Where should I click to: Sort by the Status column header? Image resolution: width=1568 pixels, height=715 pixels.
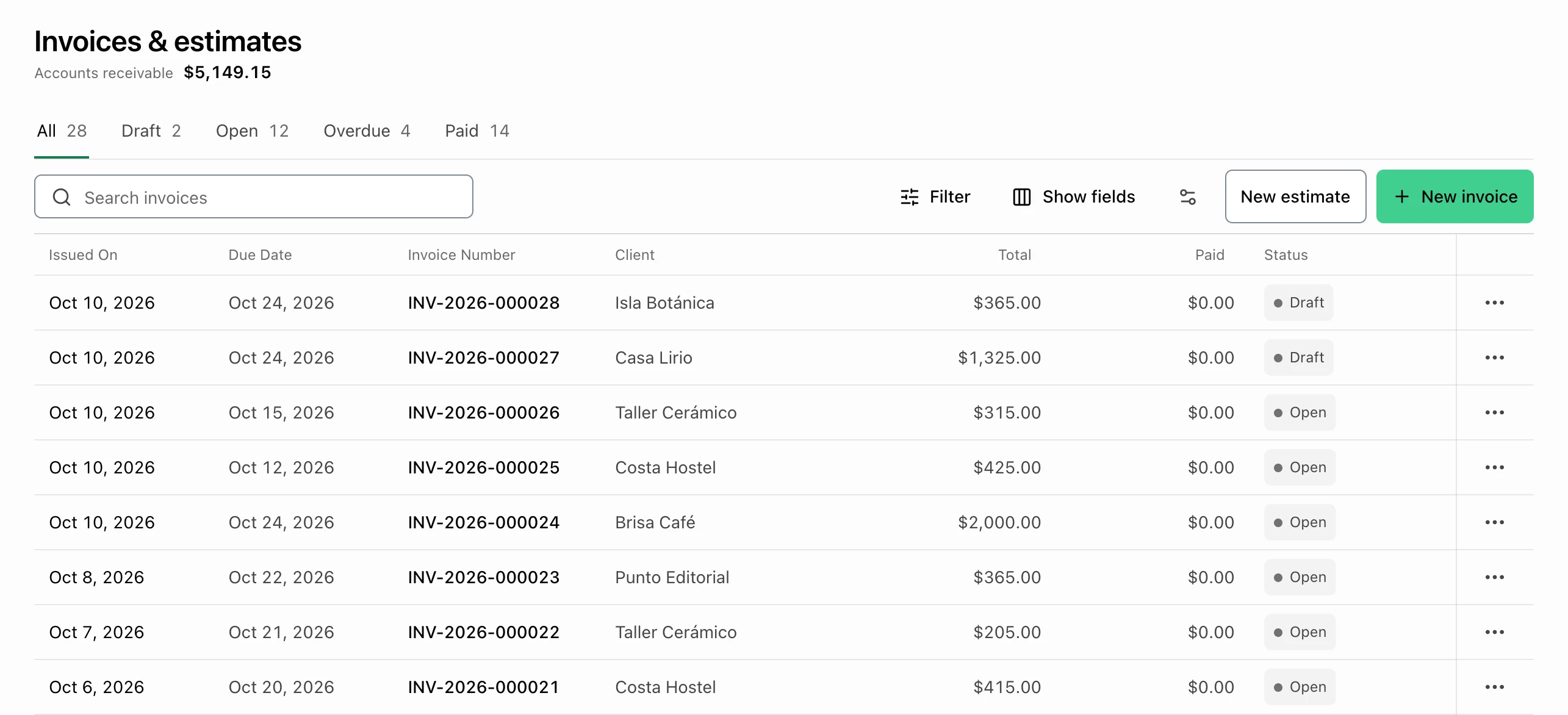(x=1286, y=255)
